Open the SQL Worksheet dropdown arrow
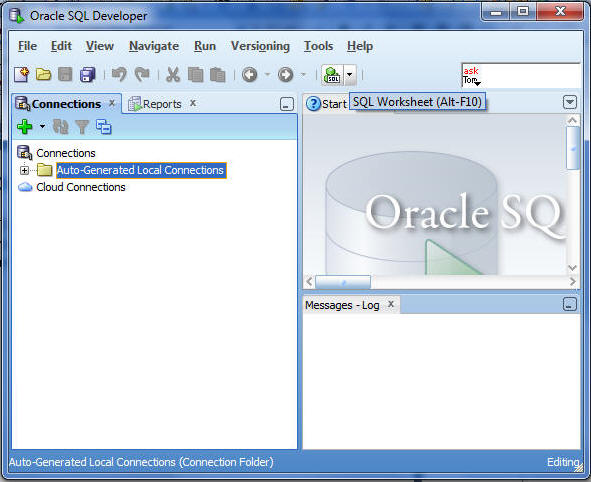This screenshot has width=591, height=482. pos(350,75)
